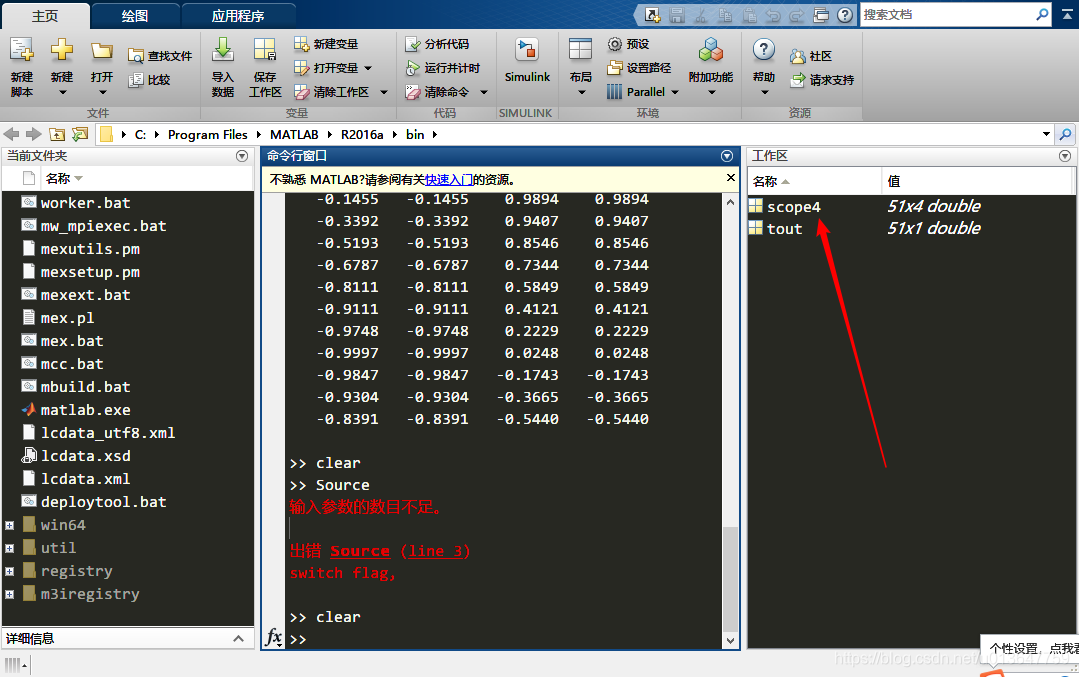Open the address bar path history dropdown
Image resolution: width=1079 pixels, height=677 pixels.
[x=1046, y=134]
